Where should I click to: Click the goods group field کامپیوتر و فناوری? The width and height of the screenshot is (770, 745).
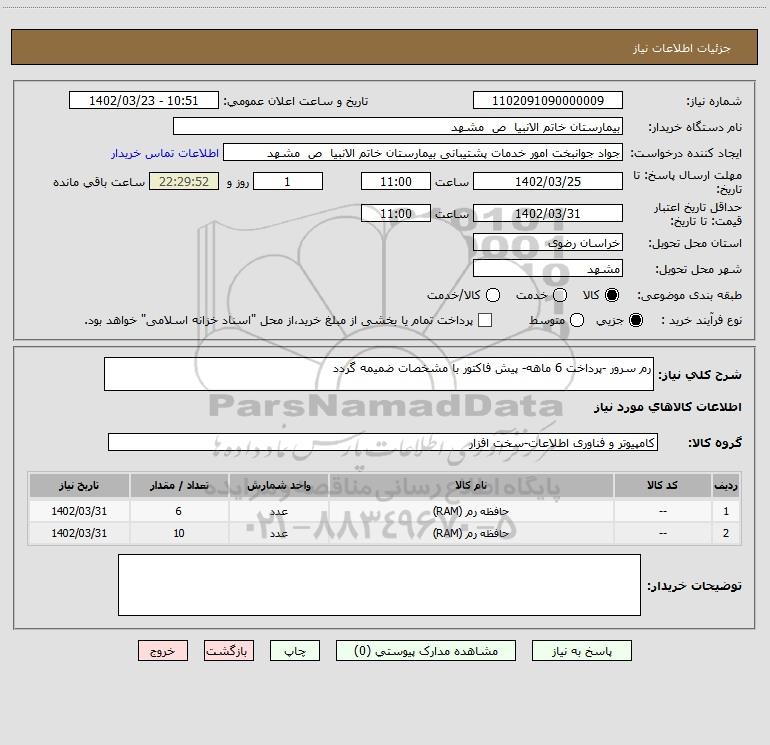[383, 442]
